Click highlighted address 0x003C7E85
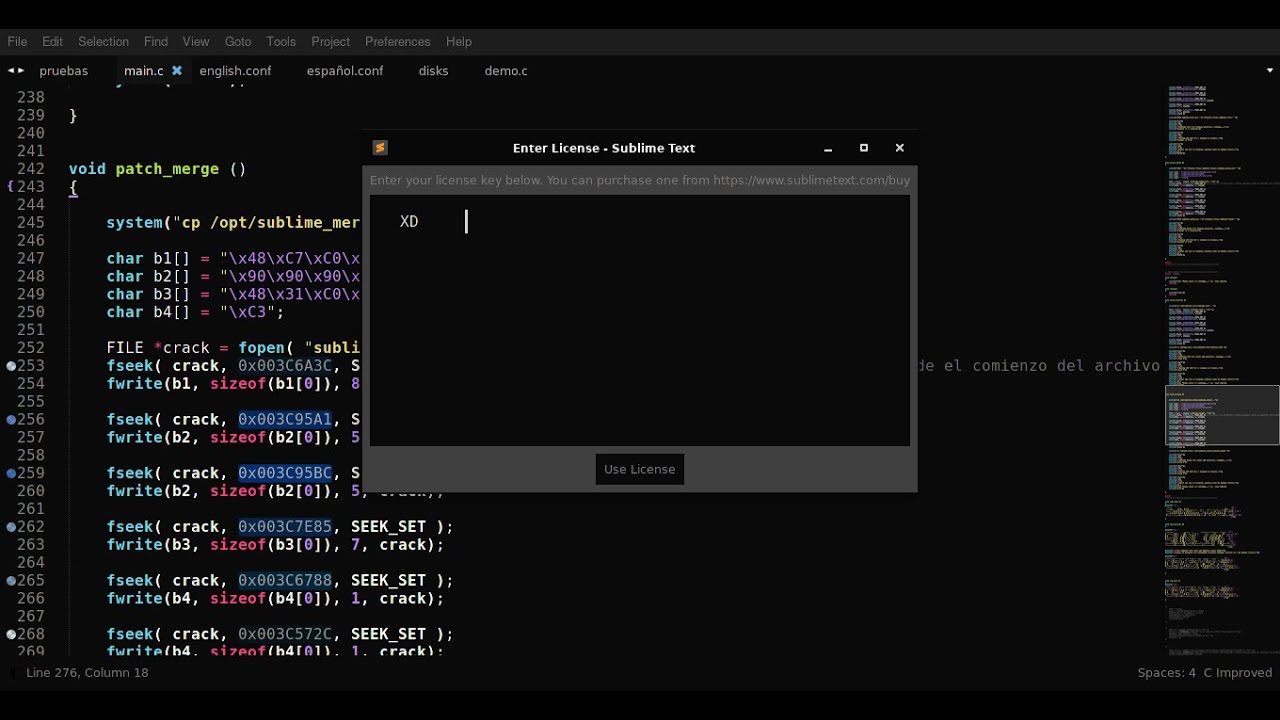The height and width of the screenshot is (720, 1280). 285,527
